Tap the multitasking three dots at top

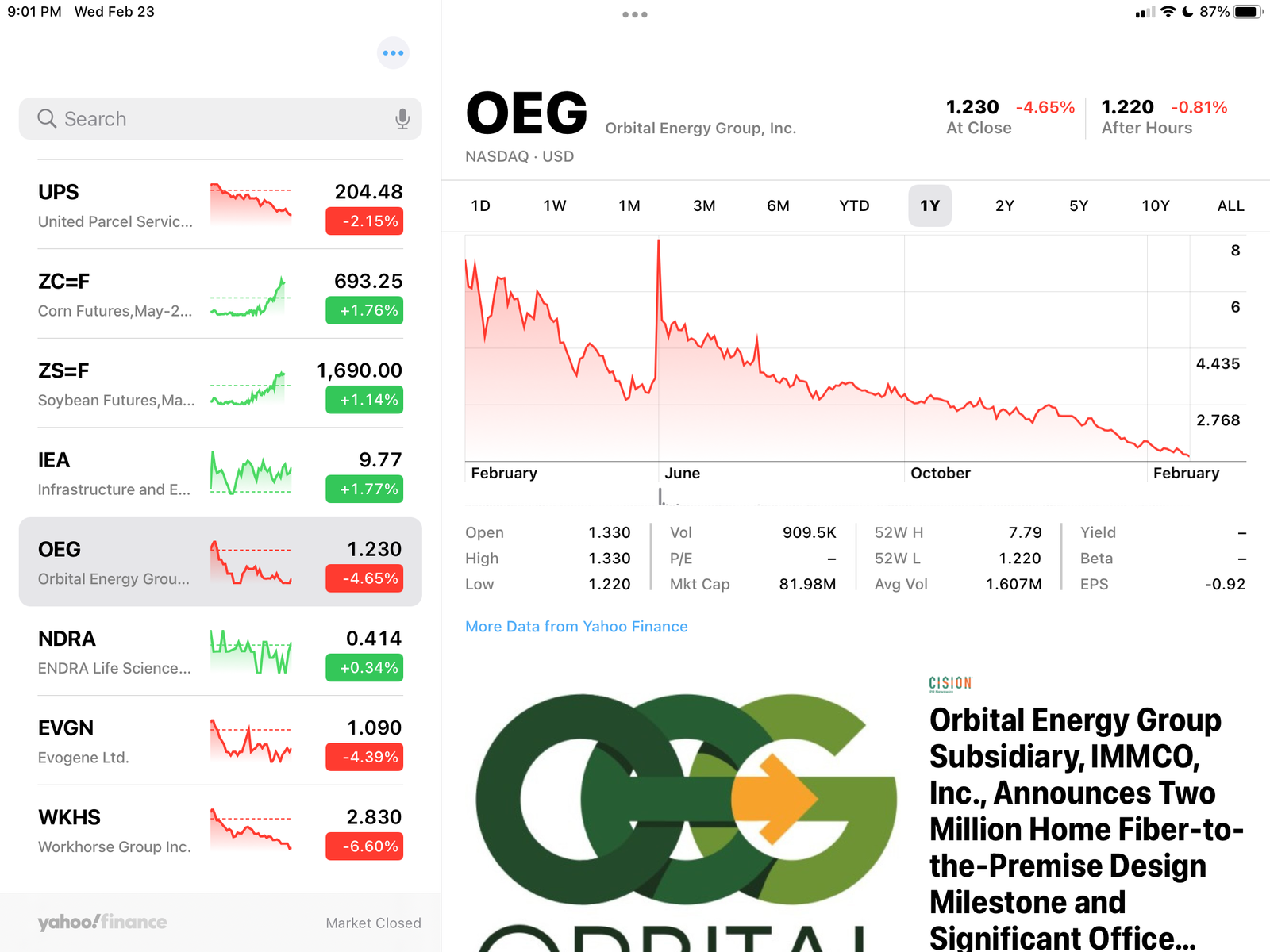click(x=635, y=14)
